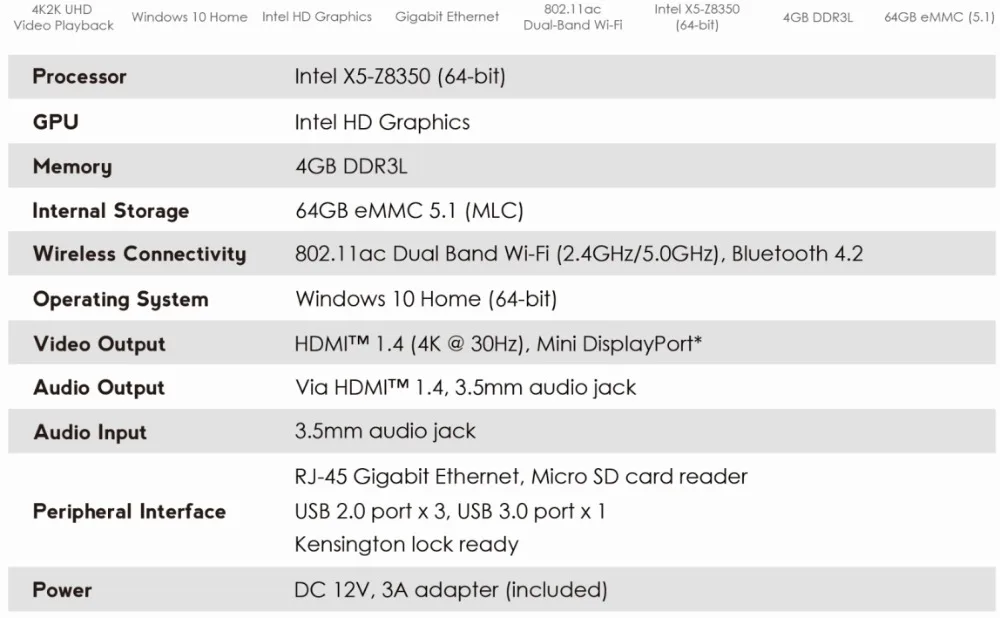Select the 4GB DDR3L memory value in the table
Image resolution: width=1000 pixels, height=618 pixels.
[351, 166]
